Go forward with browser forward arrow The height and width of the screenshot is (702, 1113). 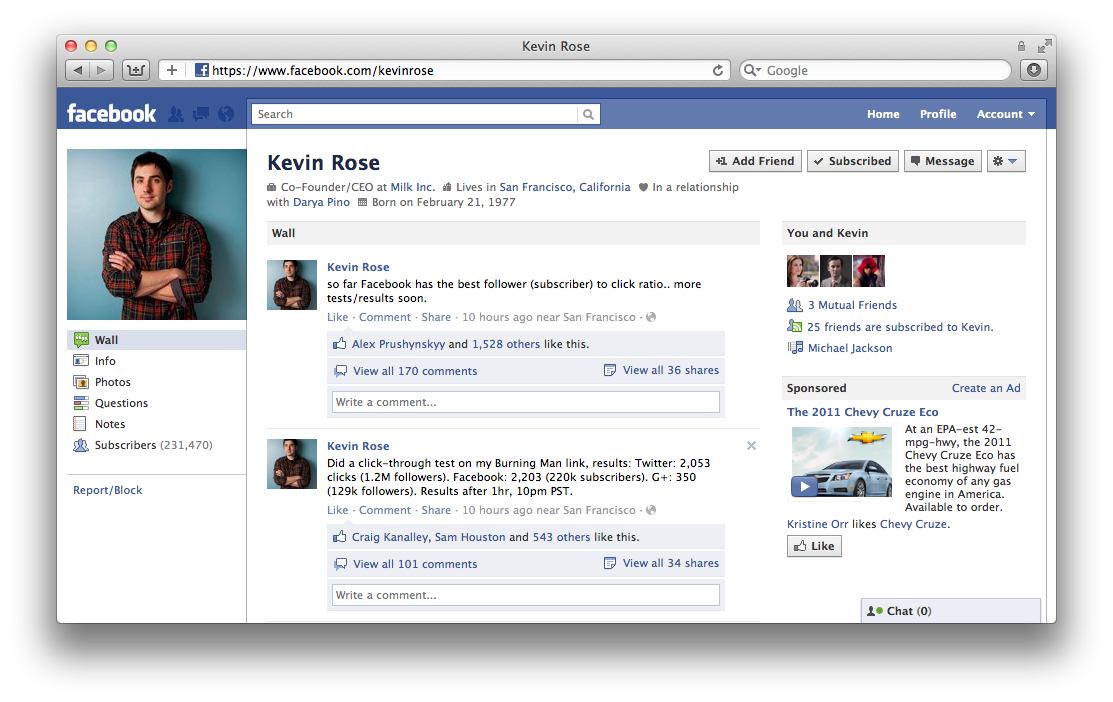(102, 70)
